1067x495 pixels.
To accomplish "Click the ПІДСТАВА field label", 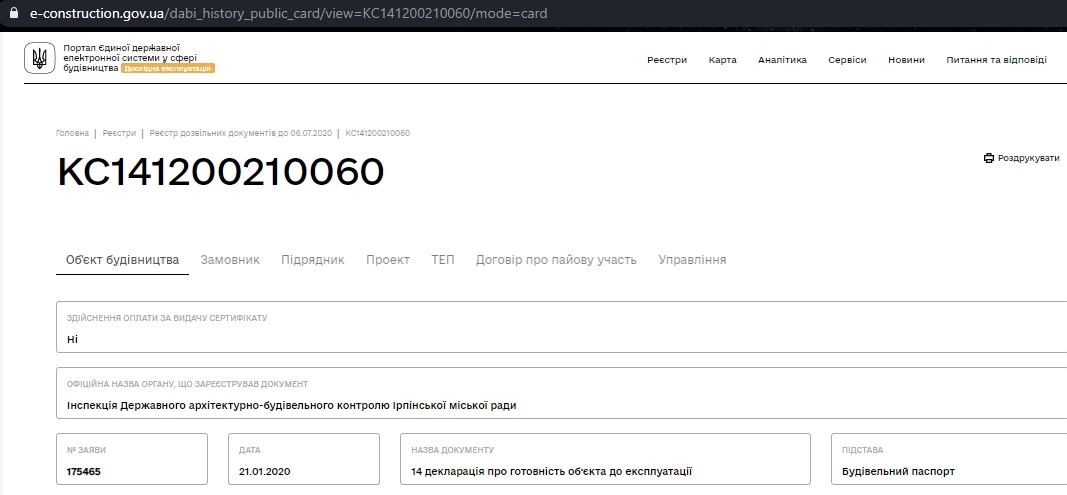I will click(862, 450).
